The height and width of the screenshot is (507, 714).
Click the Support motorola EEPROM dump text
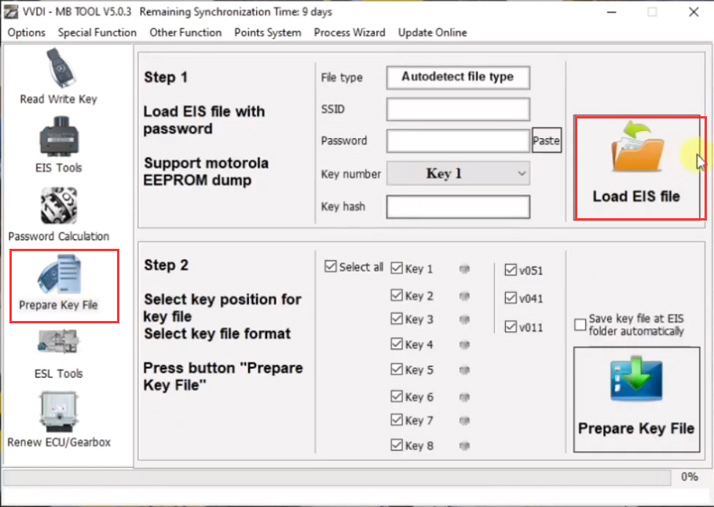[206, 172]
